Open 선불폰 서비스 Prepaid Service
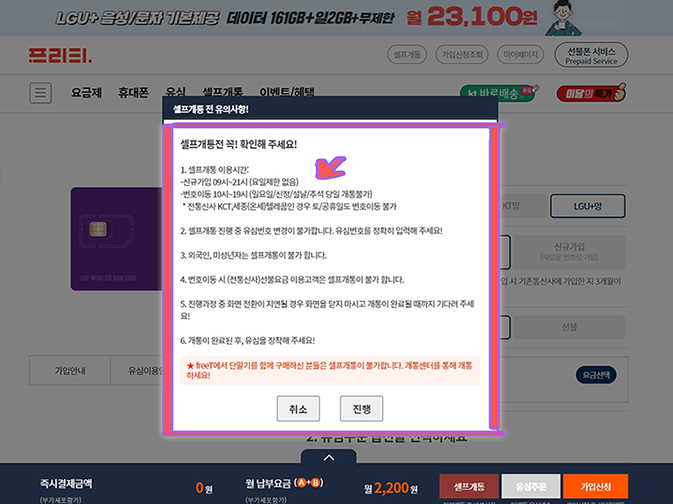Viewport: 673px width, 504px height. (x=591, y=55)
